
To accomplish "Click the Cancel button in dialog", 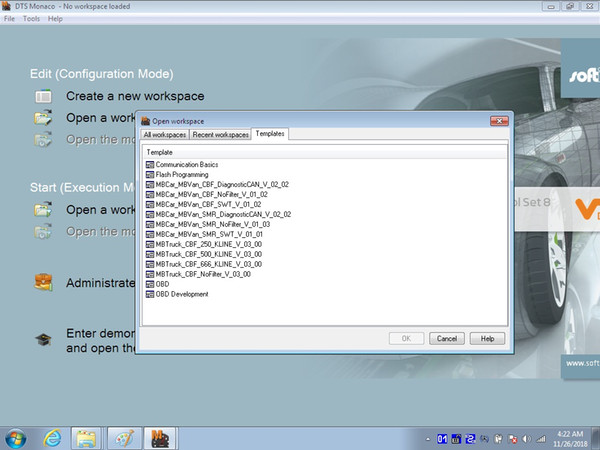I will click(447, 339).
